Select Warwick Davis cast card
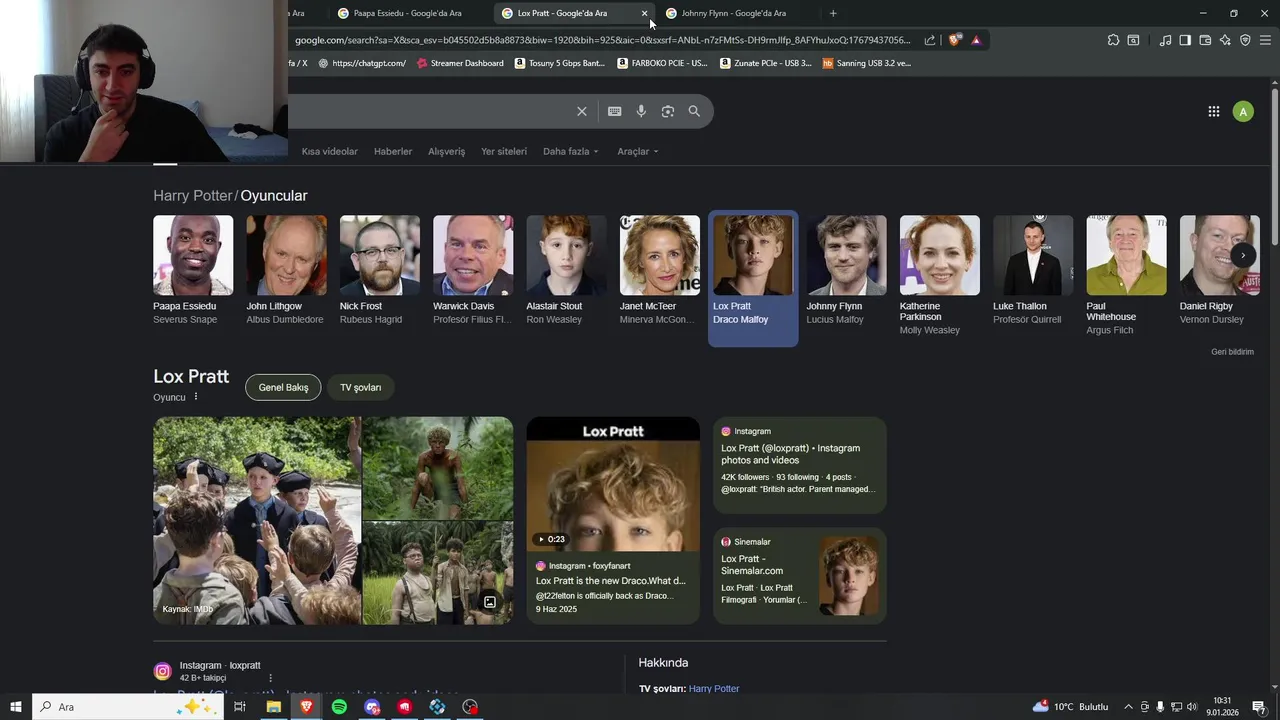Screen dimensions: 1280x720 tap(473, 271)
